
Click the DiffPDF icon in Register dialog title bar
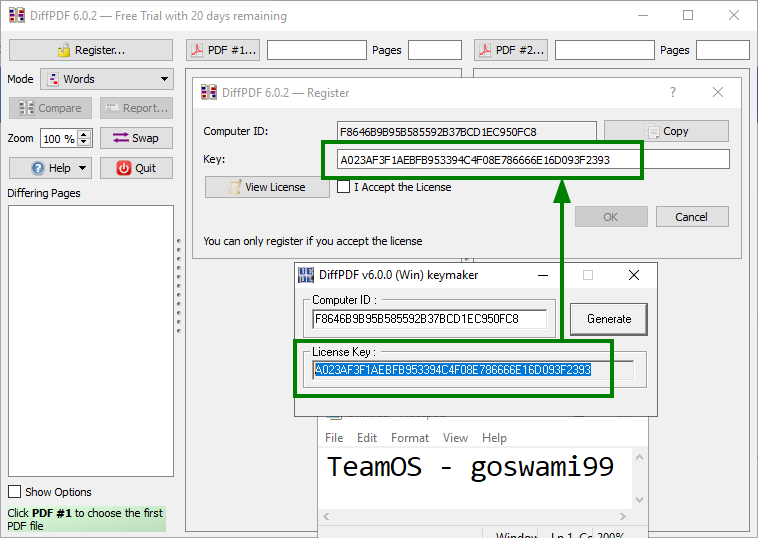pyautogui.click(x=209, y=92)
